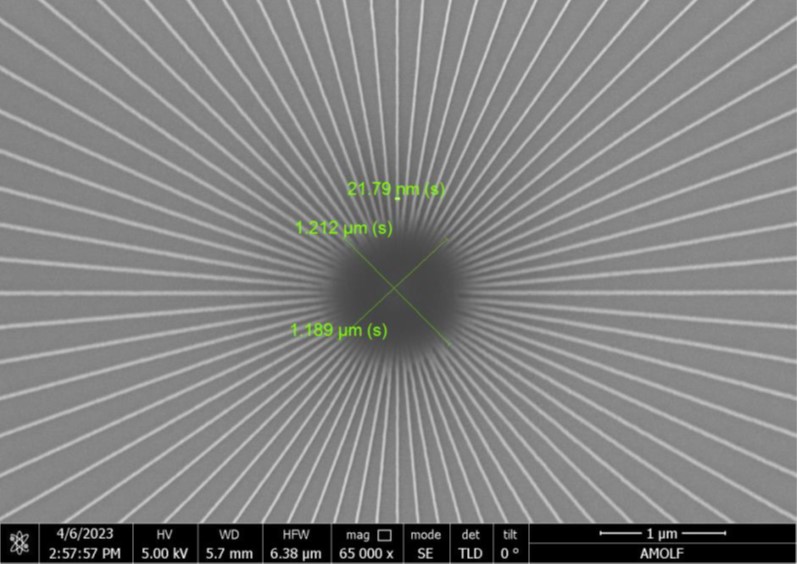The width and height of the screenshot is (797, 564).
Task: Select the HFW 6.38 µm value
Action: [293, 553]
